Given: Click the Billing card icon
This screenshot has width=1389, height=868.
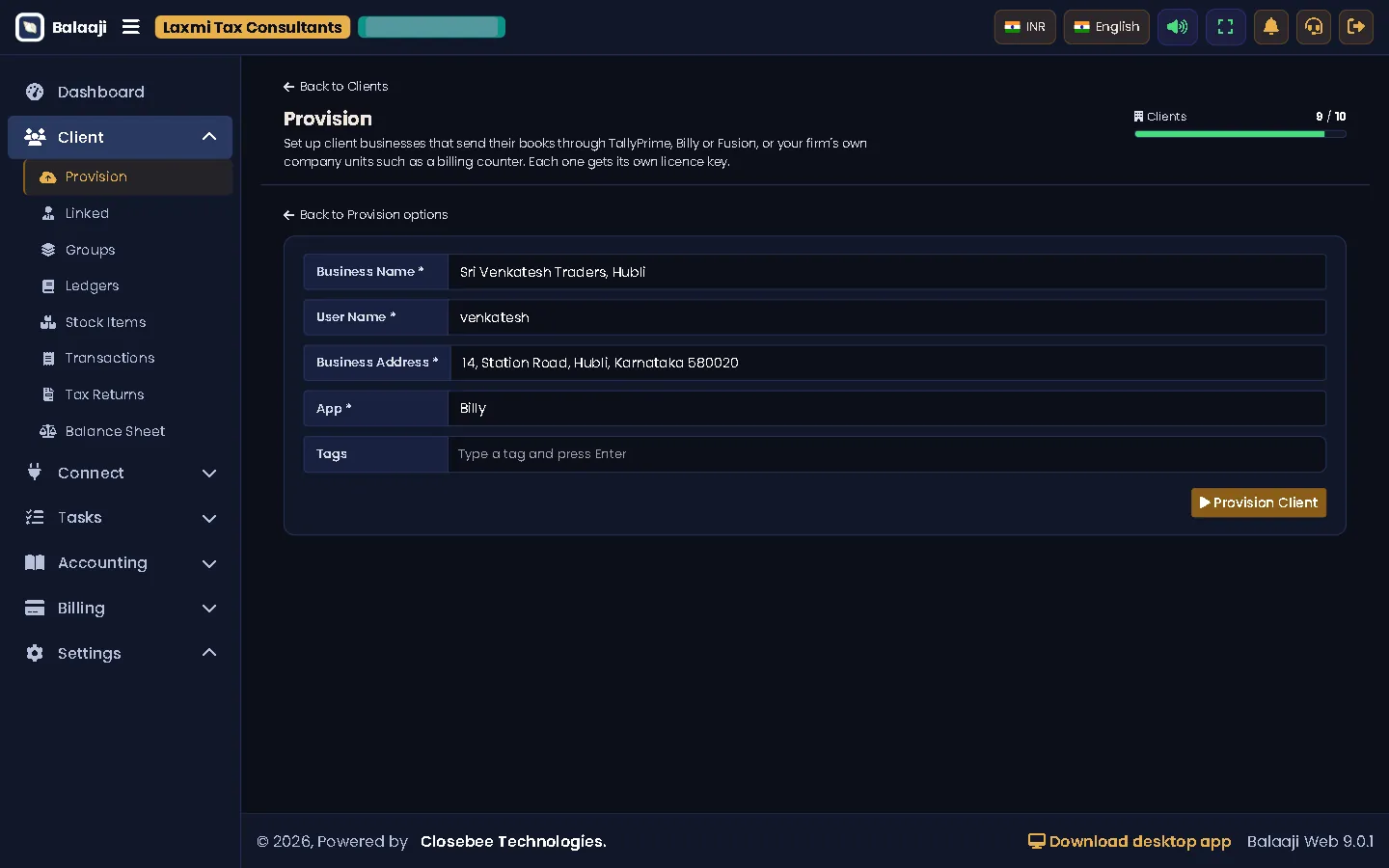Looking at the screenshot, I should tap(35, 608).
